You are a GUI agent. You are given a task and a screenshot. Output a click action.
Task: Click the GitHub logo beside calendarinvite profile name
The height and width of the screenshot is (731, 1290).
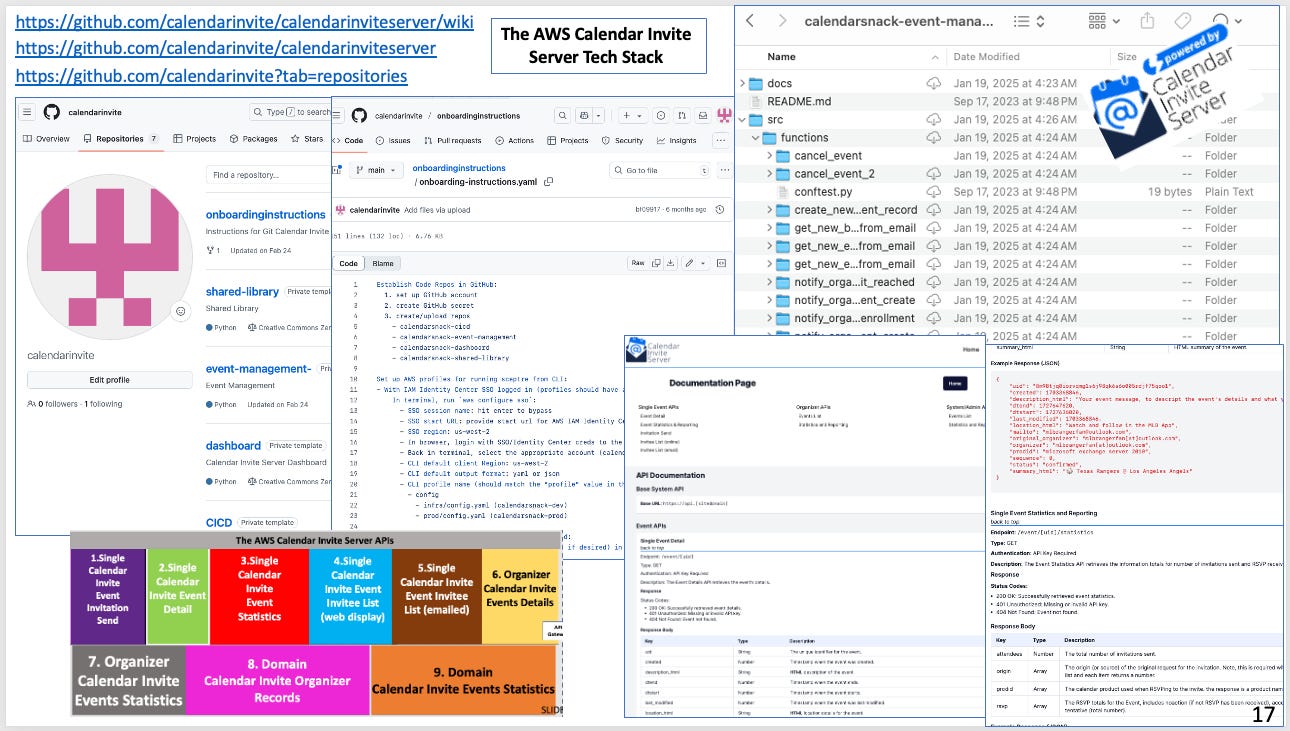point(52,112)
